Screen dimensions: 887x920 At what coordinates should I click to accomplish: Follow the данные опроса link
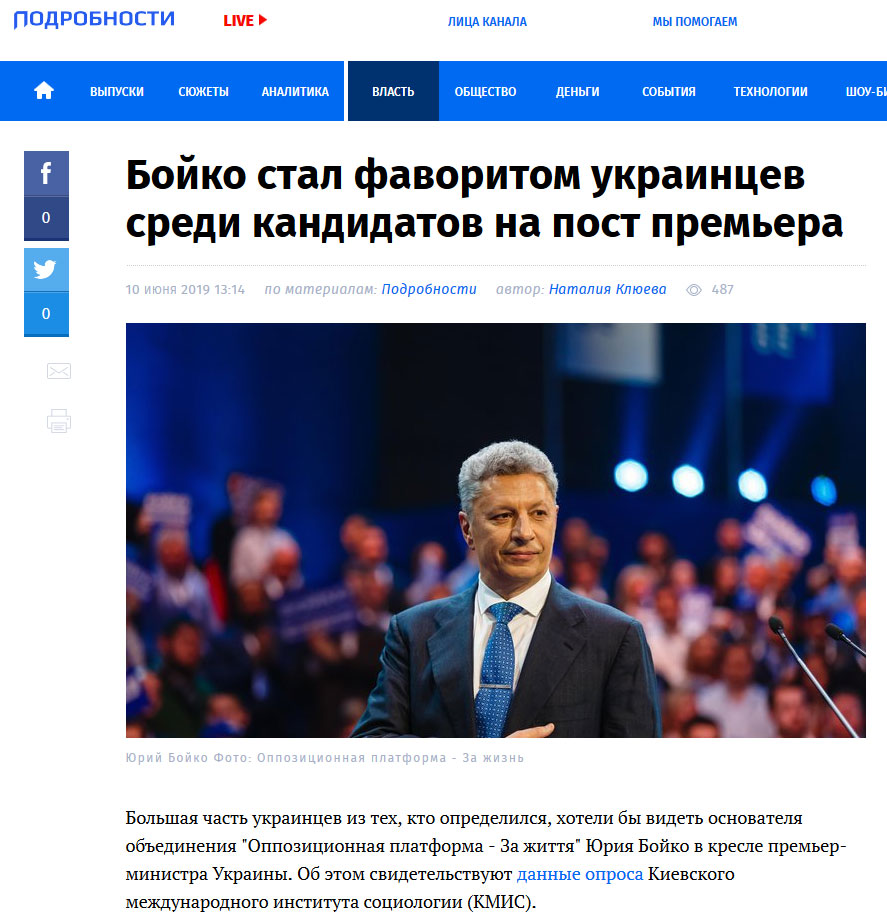tap(580, 874)
